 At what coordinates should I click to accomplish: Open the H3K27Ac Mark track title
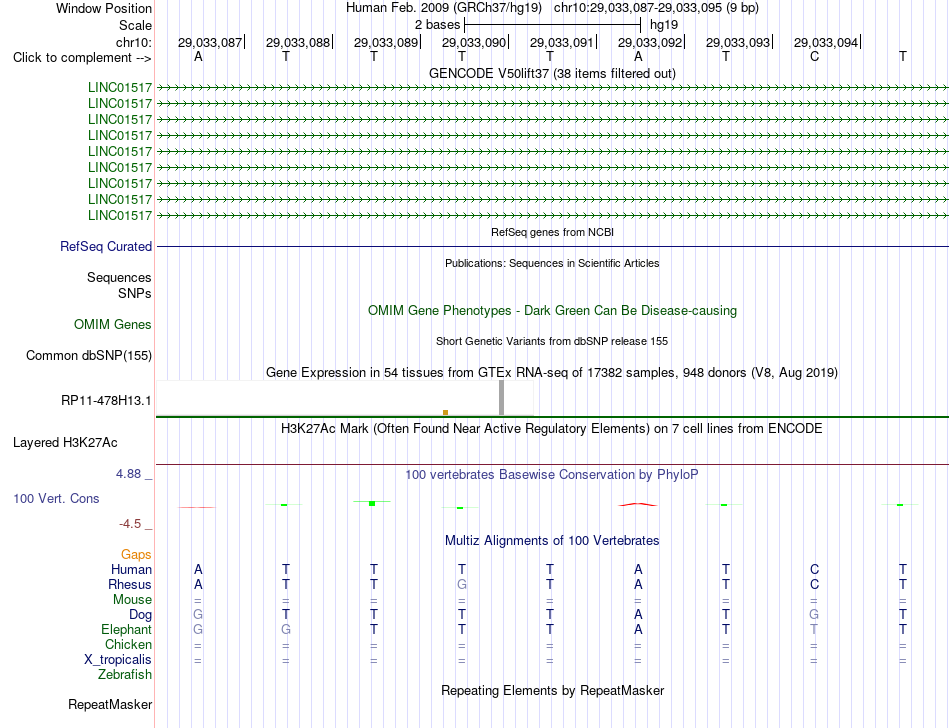[x=552, y=429]
